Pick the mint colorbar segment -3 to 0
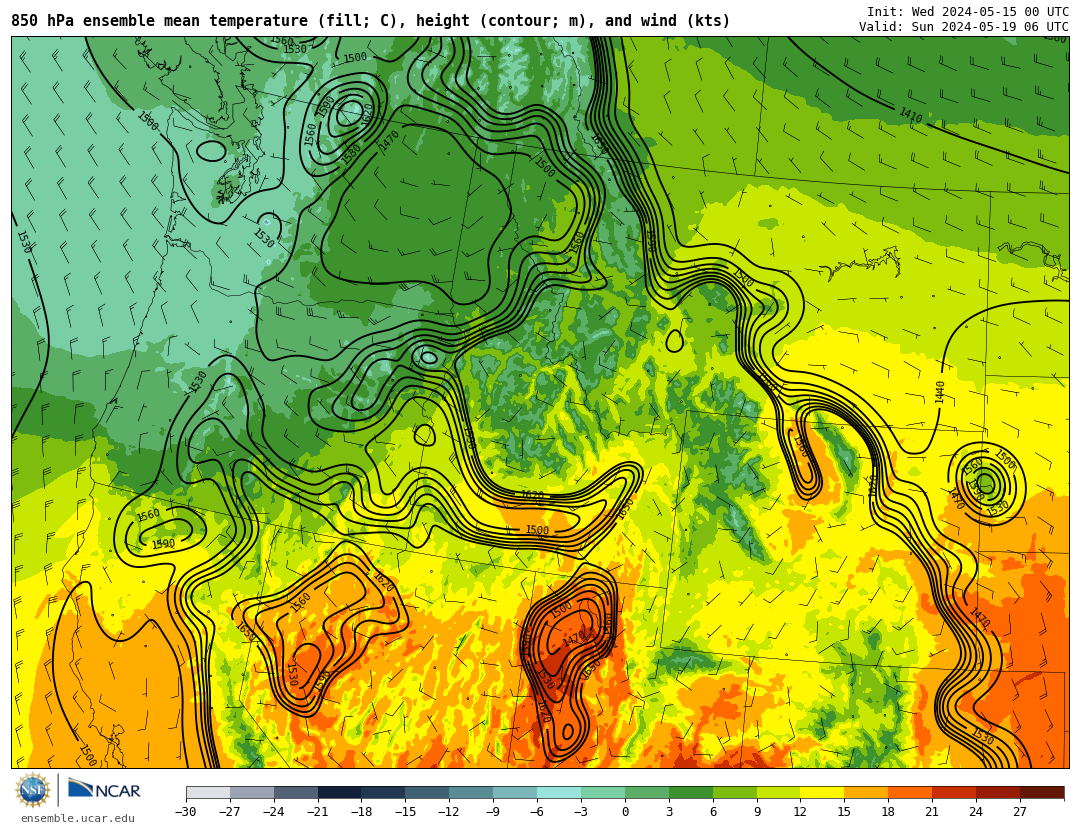 603,792
